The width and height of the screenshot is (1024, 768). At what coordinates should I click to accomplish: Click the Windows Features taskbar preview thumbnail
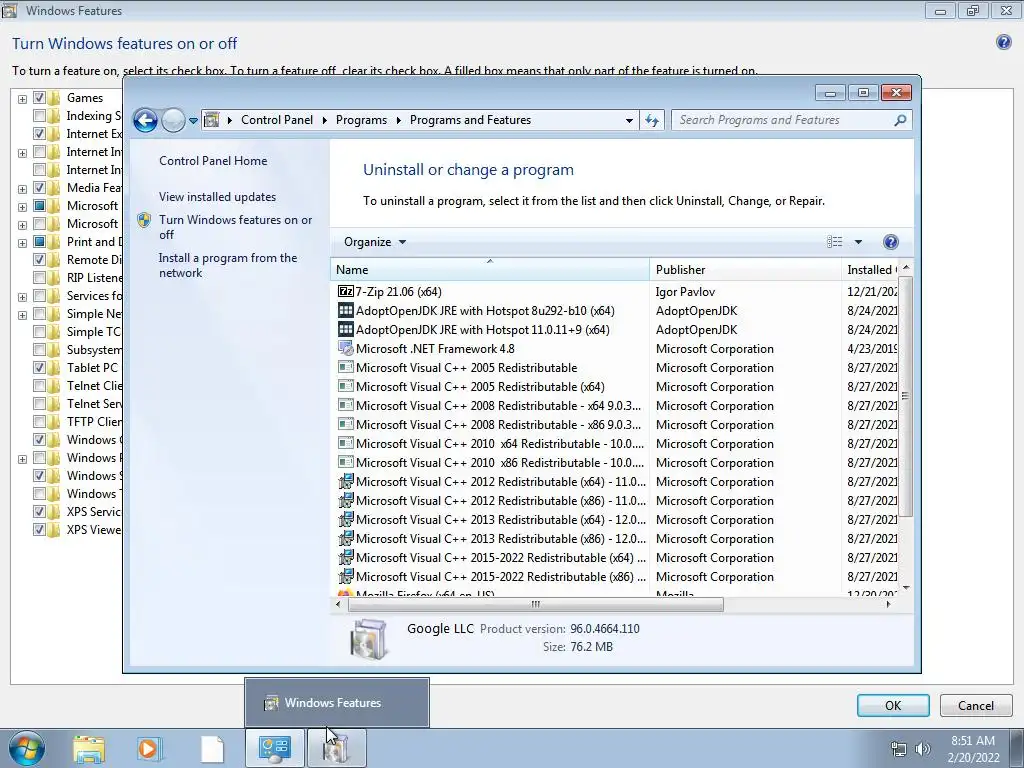pyautogui.click(x=337, y=703)
